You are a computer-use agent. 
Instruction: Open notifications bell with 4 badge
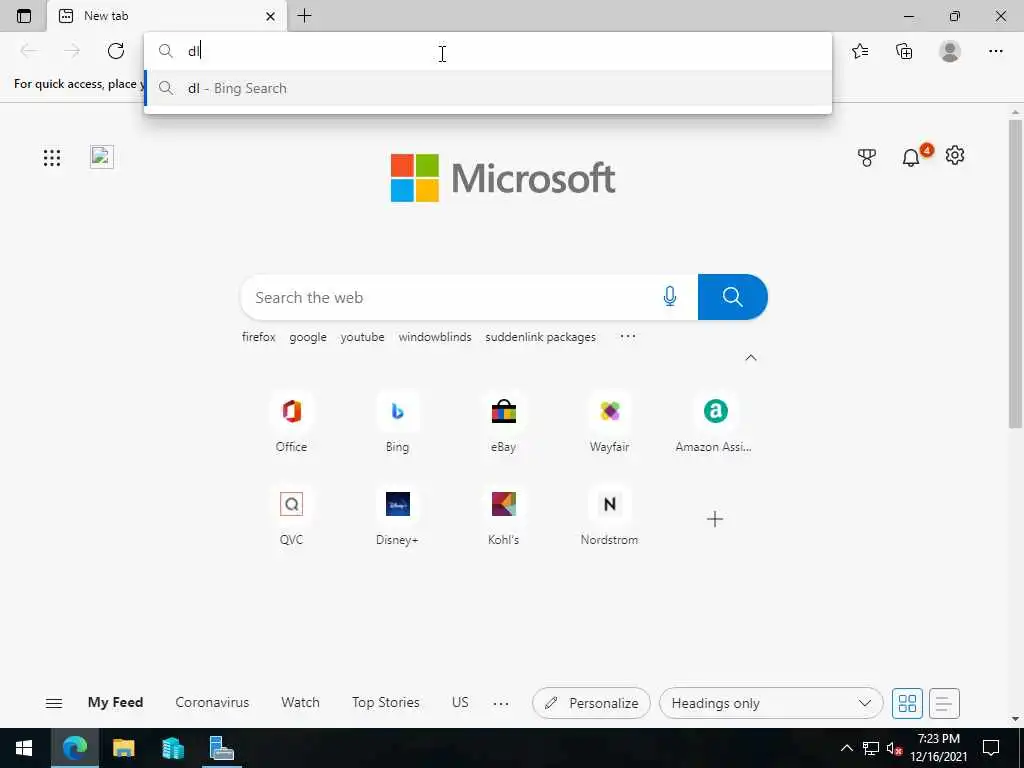pyautogui.click(x=912, y=157)
